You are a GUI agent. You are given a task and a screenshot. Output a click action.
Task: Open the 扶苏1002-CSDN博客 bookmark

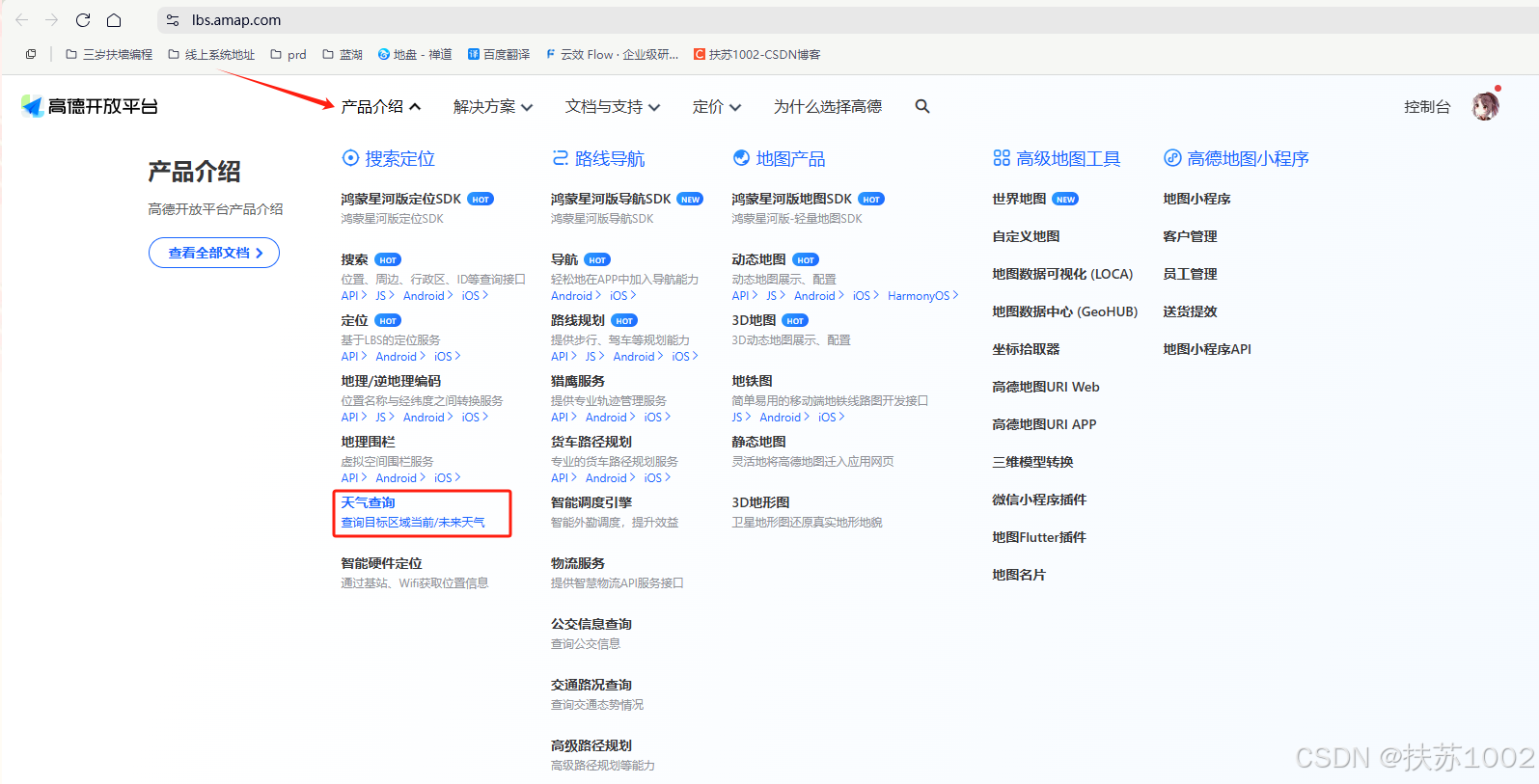[757, 55]
